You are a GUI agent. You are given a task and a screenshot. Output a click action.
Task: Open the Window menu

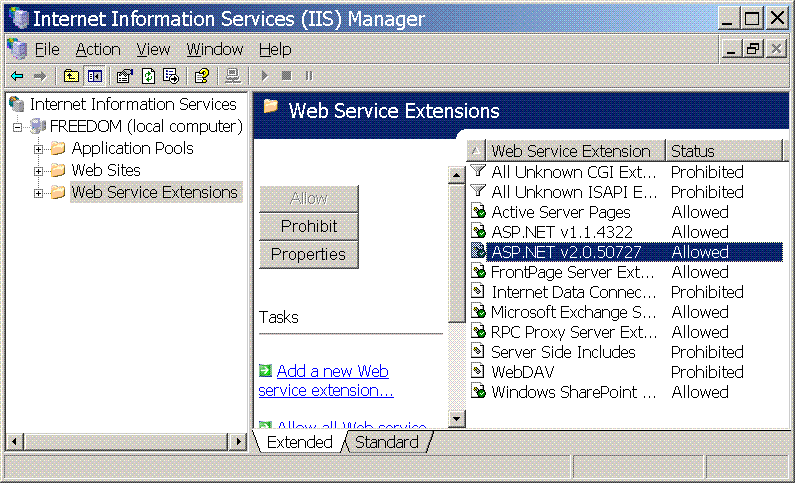click(x=214, y=50)
